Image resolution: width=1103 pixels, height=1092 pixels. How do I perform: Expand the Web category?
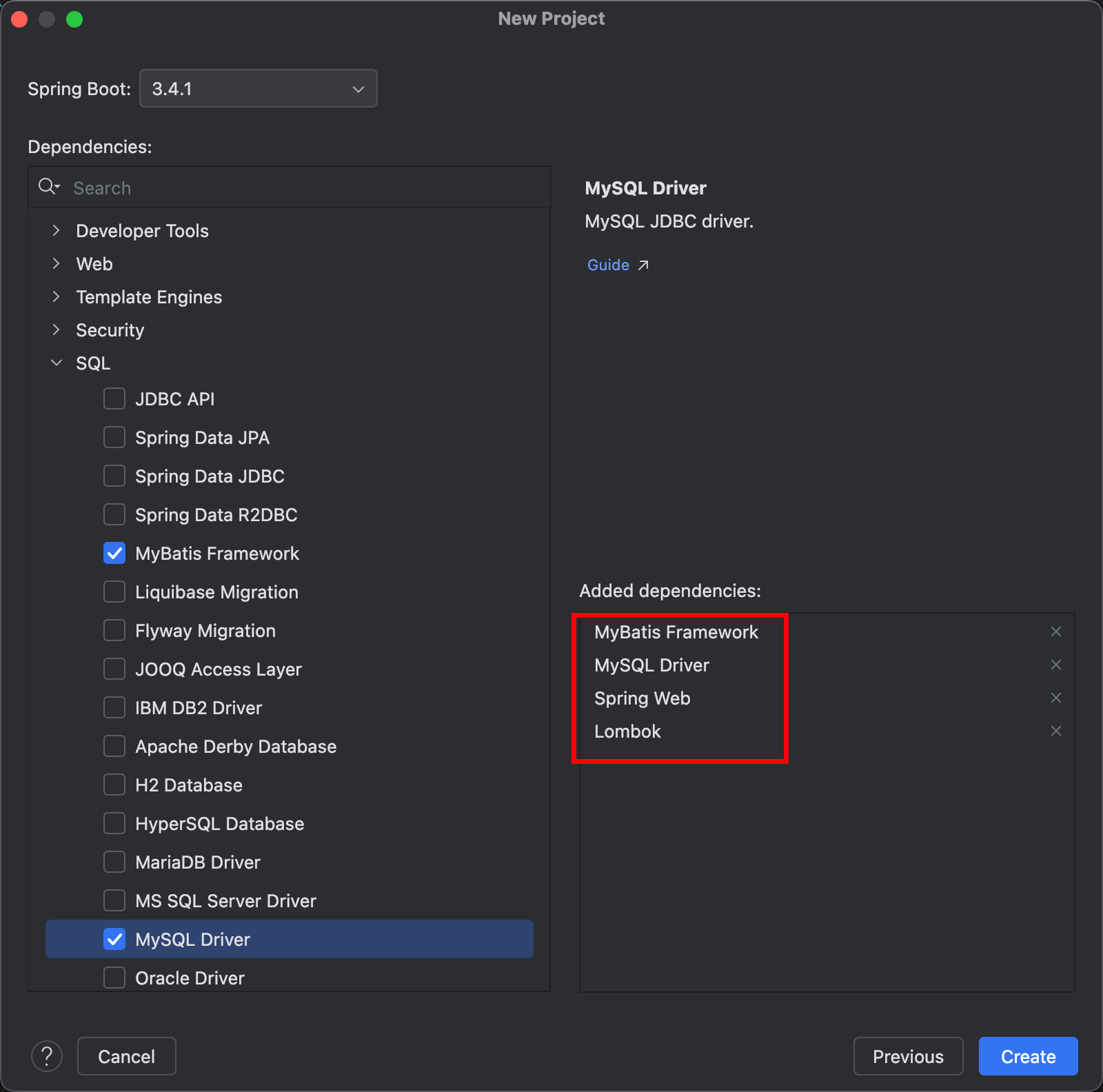click(x=56, y=263)
